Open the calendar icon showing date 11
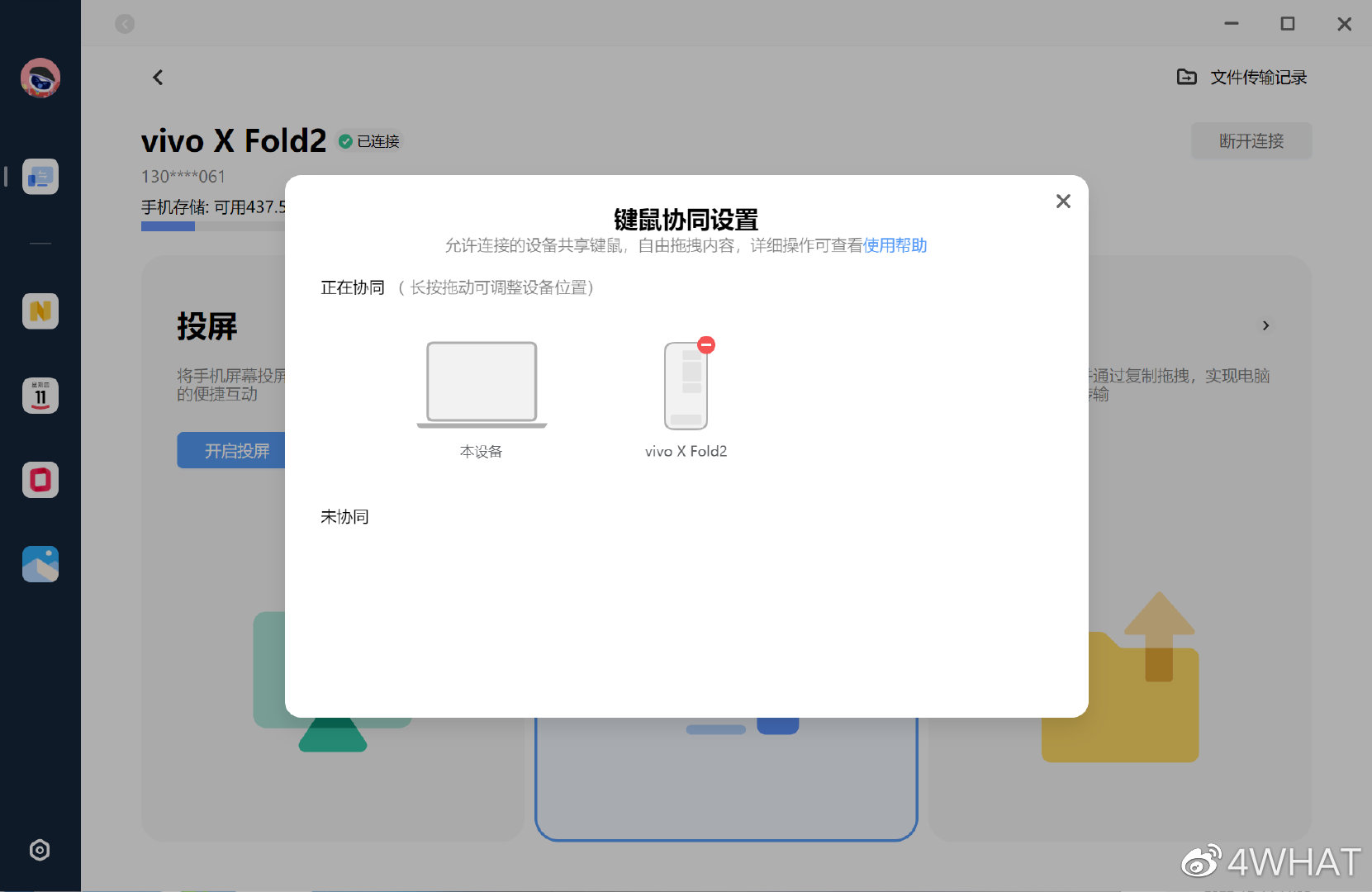The width and height of the screenshot is (1372, 892). pyautogui.click(x=40, y=396)
